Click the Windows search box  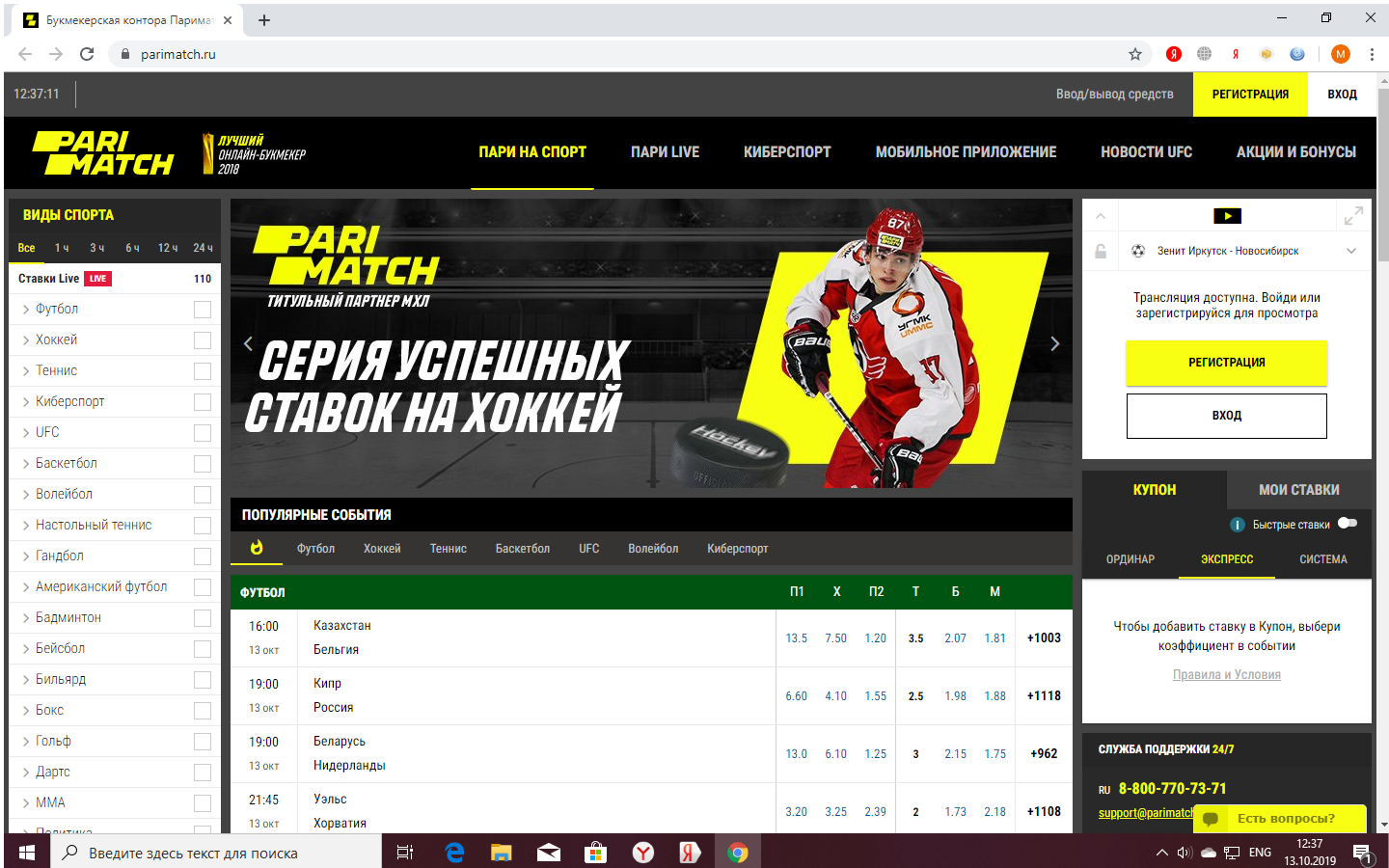point(217,853)
